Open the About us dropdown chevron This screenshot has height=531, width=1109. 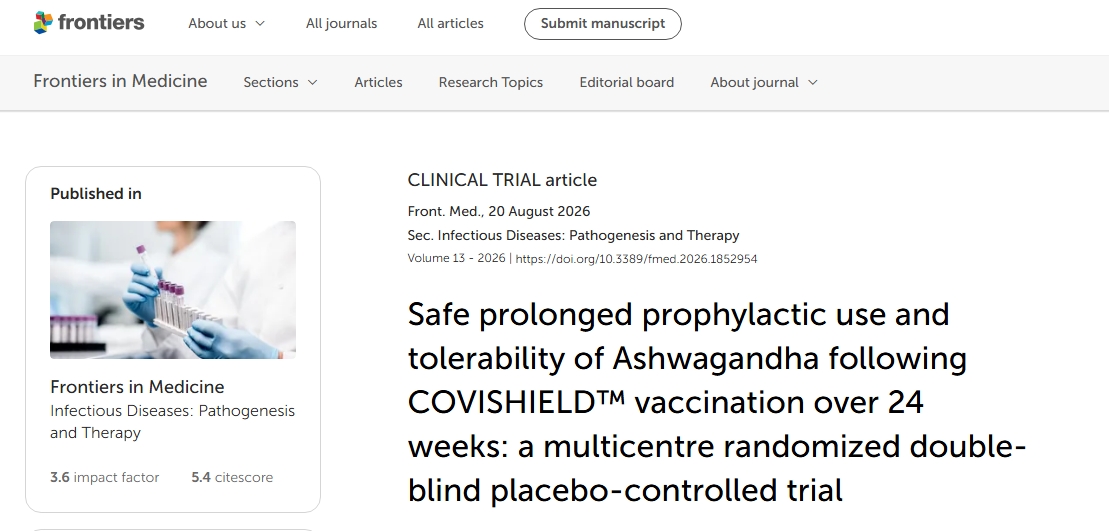(260, 23)
